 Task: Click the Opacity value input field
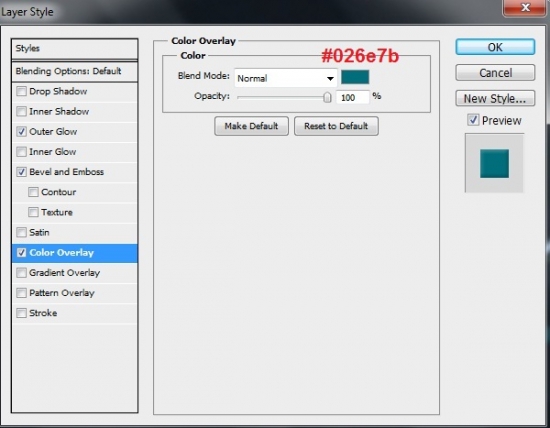353,98
